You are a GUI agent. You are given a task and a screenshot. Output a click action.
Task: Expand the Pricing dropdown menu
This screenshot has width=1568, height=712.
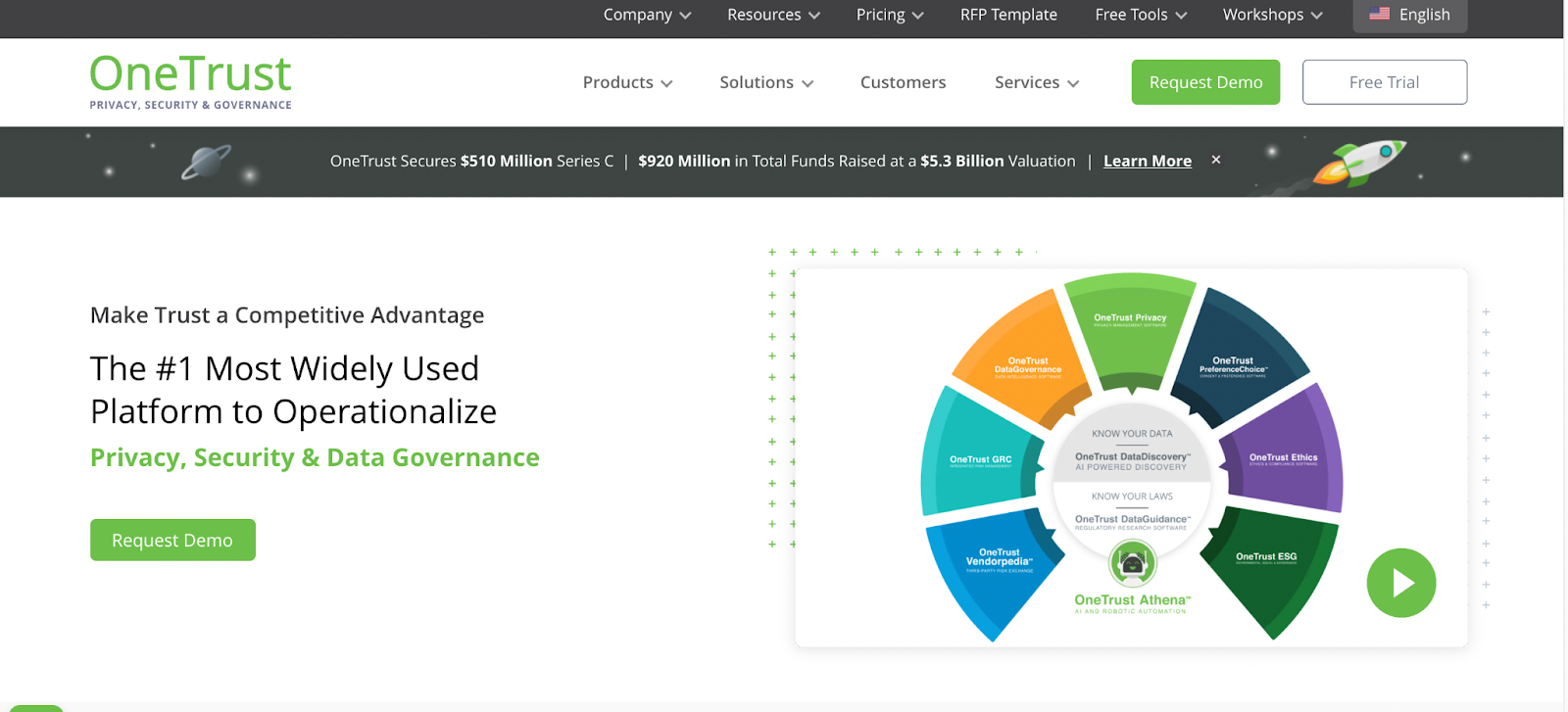pyautogui.click(x=890, y=15)
